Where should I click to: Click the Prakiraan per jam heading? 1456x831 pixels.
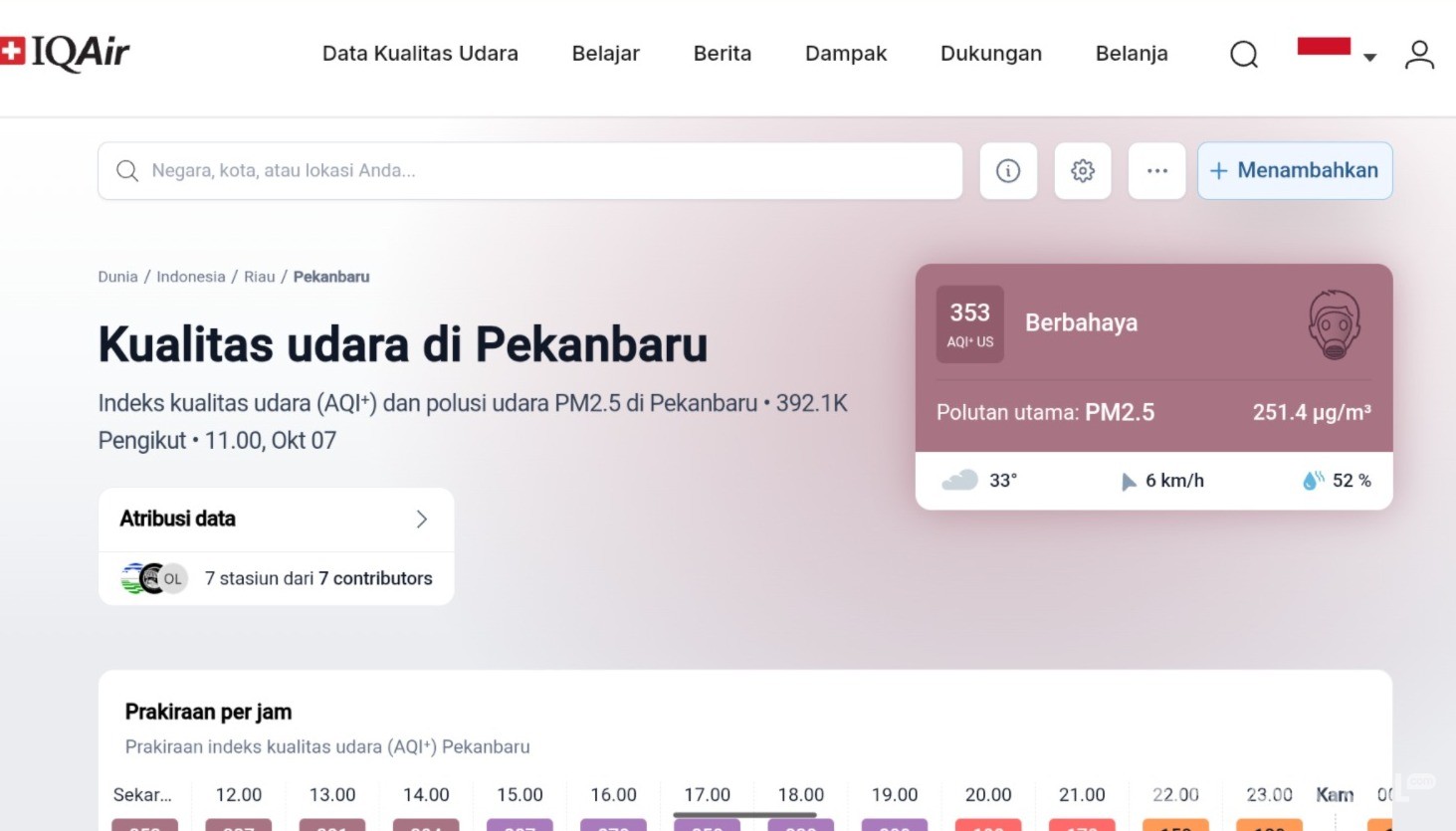pos(208,712)
